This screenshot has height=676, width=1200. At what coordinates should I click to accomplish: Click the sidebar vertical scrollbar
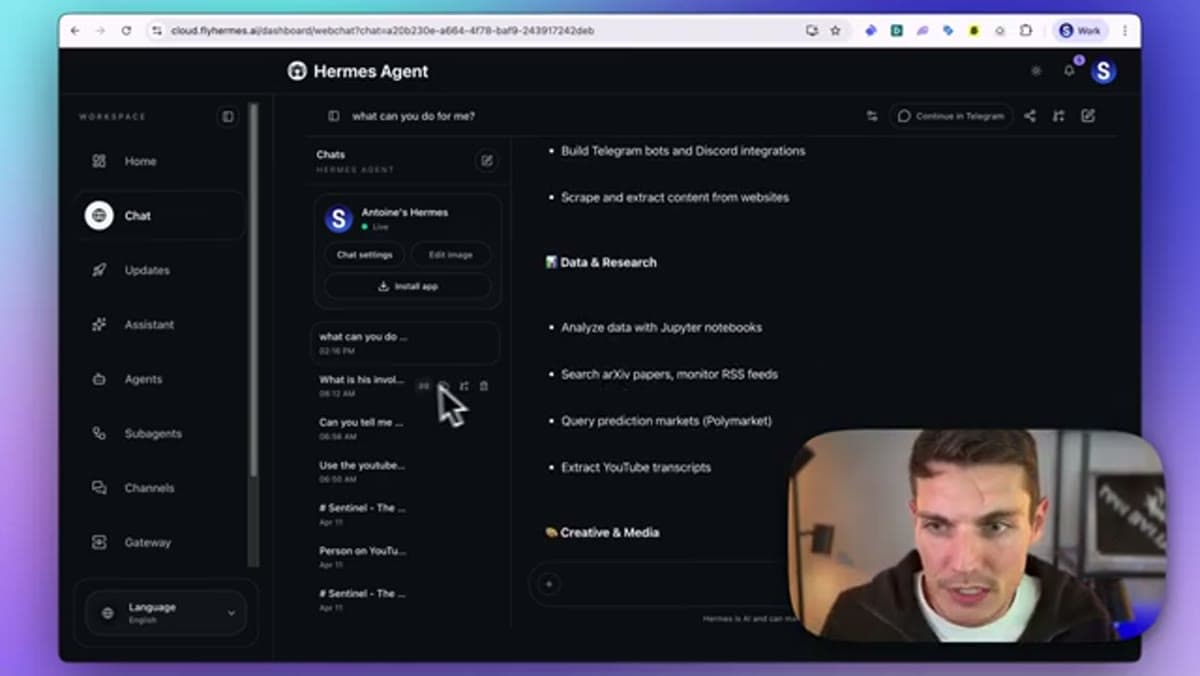pos(253,290)
